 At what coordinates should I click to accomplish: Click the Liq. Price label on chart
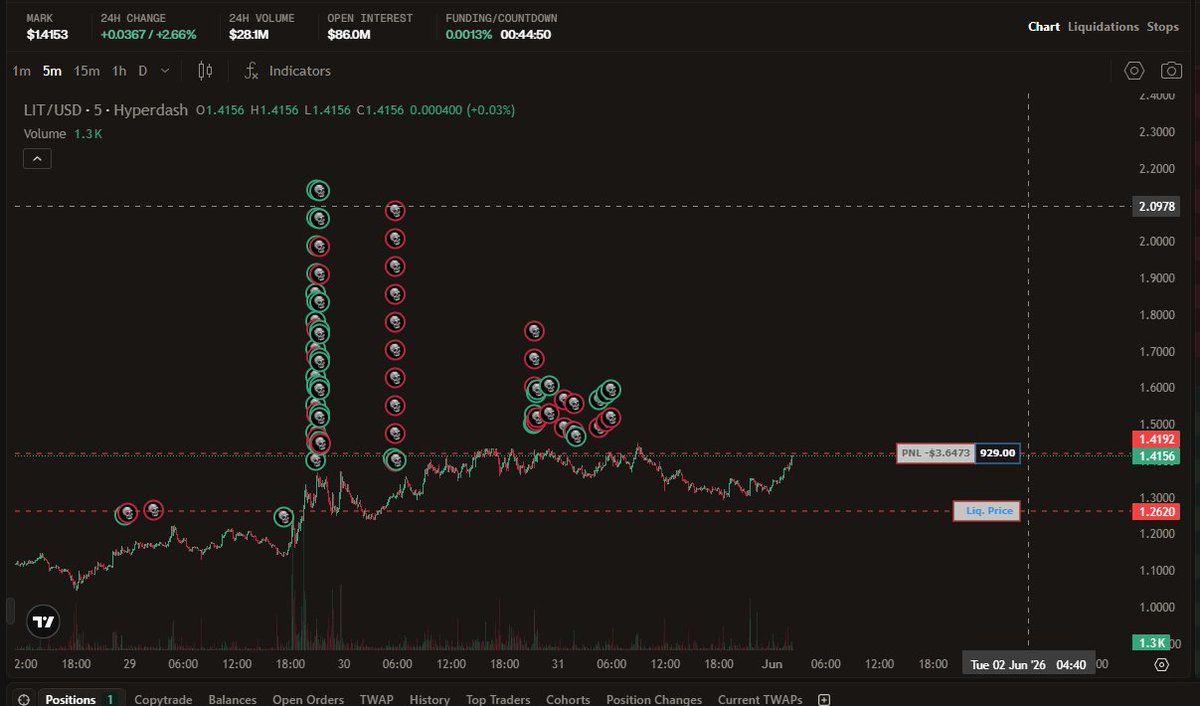[x=987, y=511]
